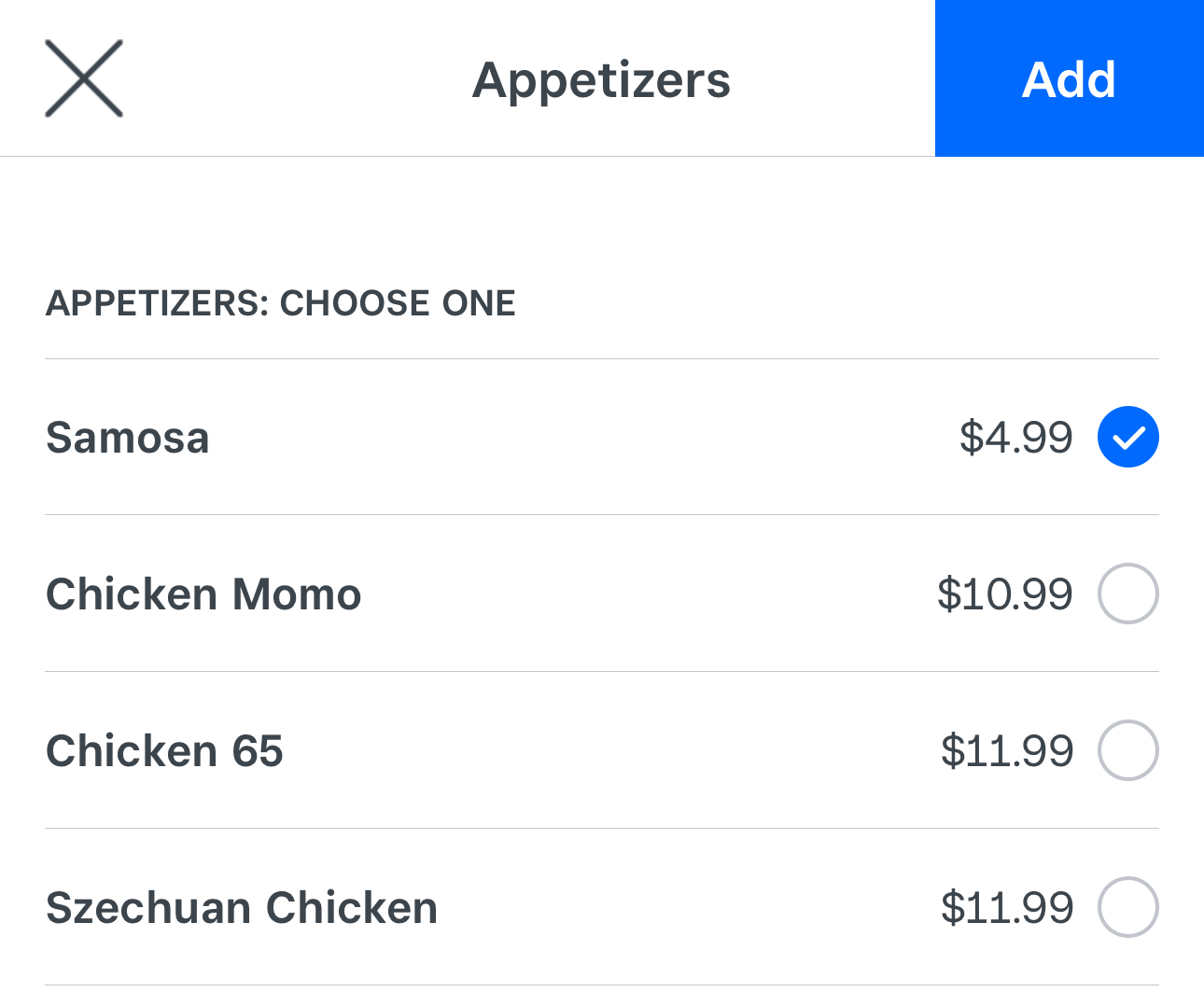Select the Chicken 65 radio button

coord(1127,750)
